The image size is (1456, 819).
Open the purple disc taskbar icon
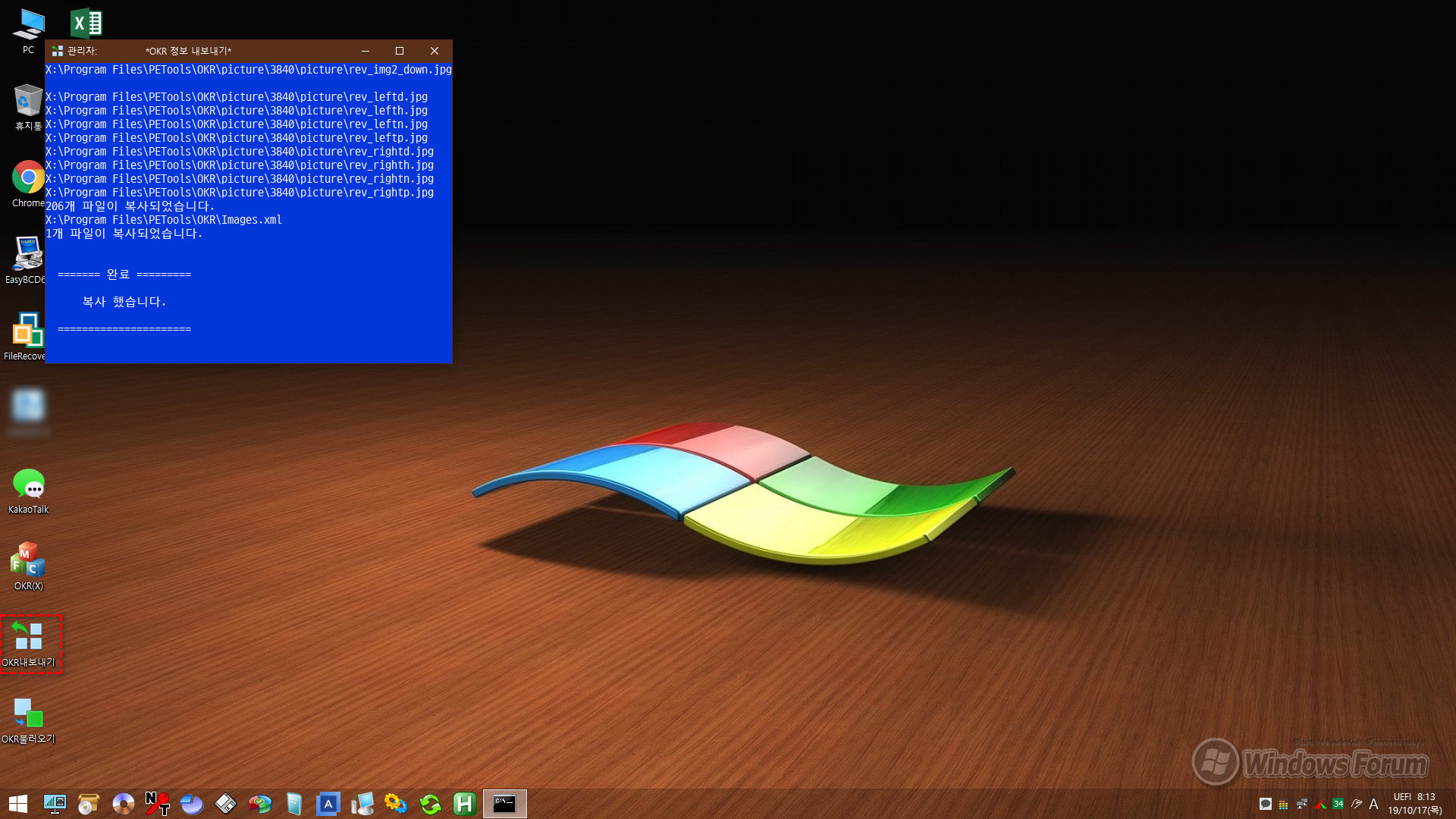pyautogui.click(x=123, y=804)
